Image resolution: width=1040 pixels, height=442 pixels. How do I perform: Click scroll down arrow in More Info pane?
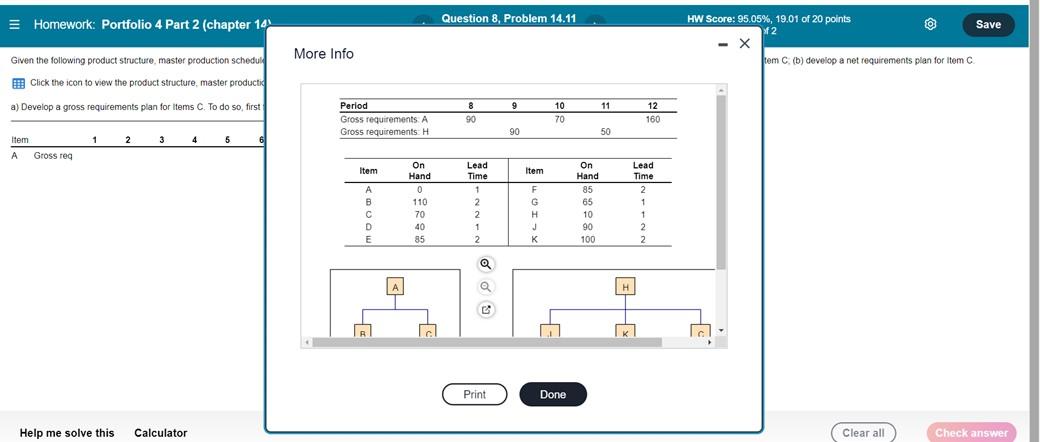coord(722,331)
